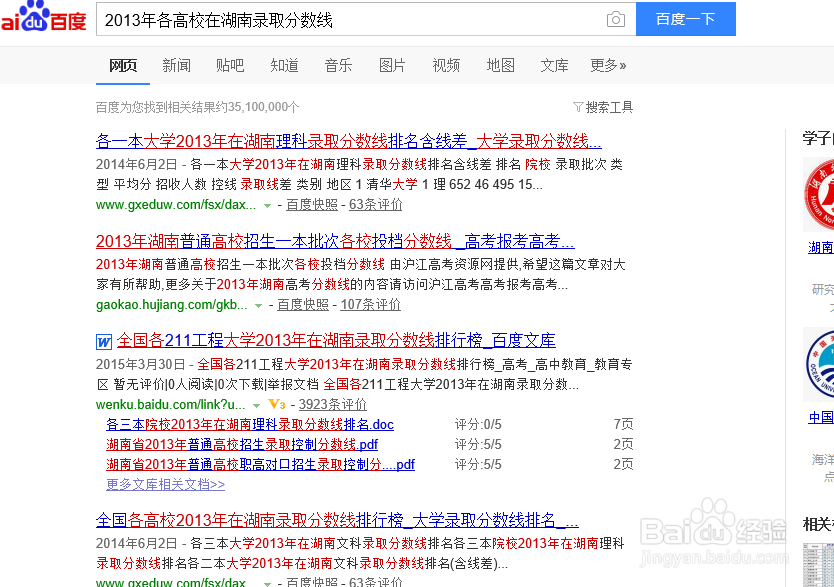Viewport: 834px width, 587px height.
Task: Click the 7页 page count text
Action: click(623, 424)
